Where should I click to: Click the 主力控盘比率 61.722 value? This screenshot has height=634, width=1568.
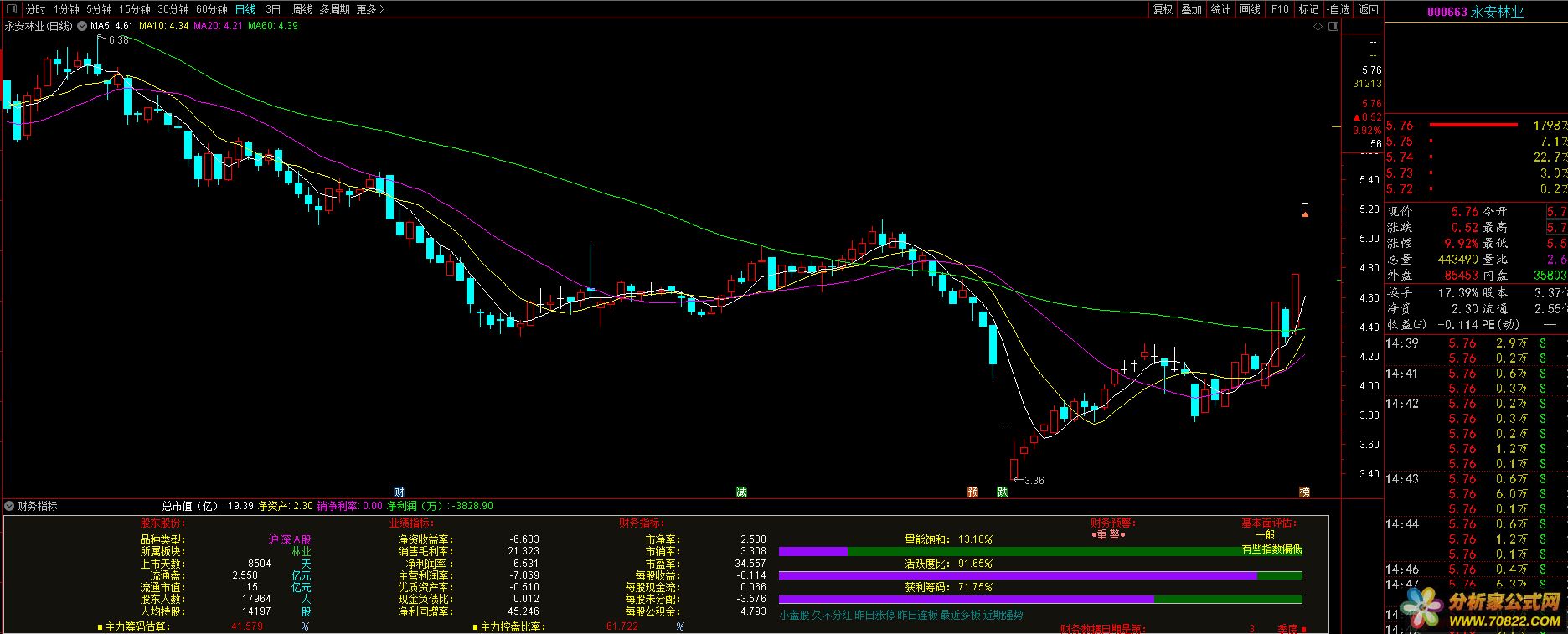622,626
